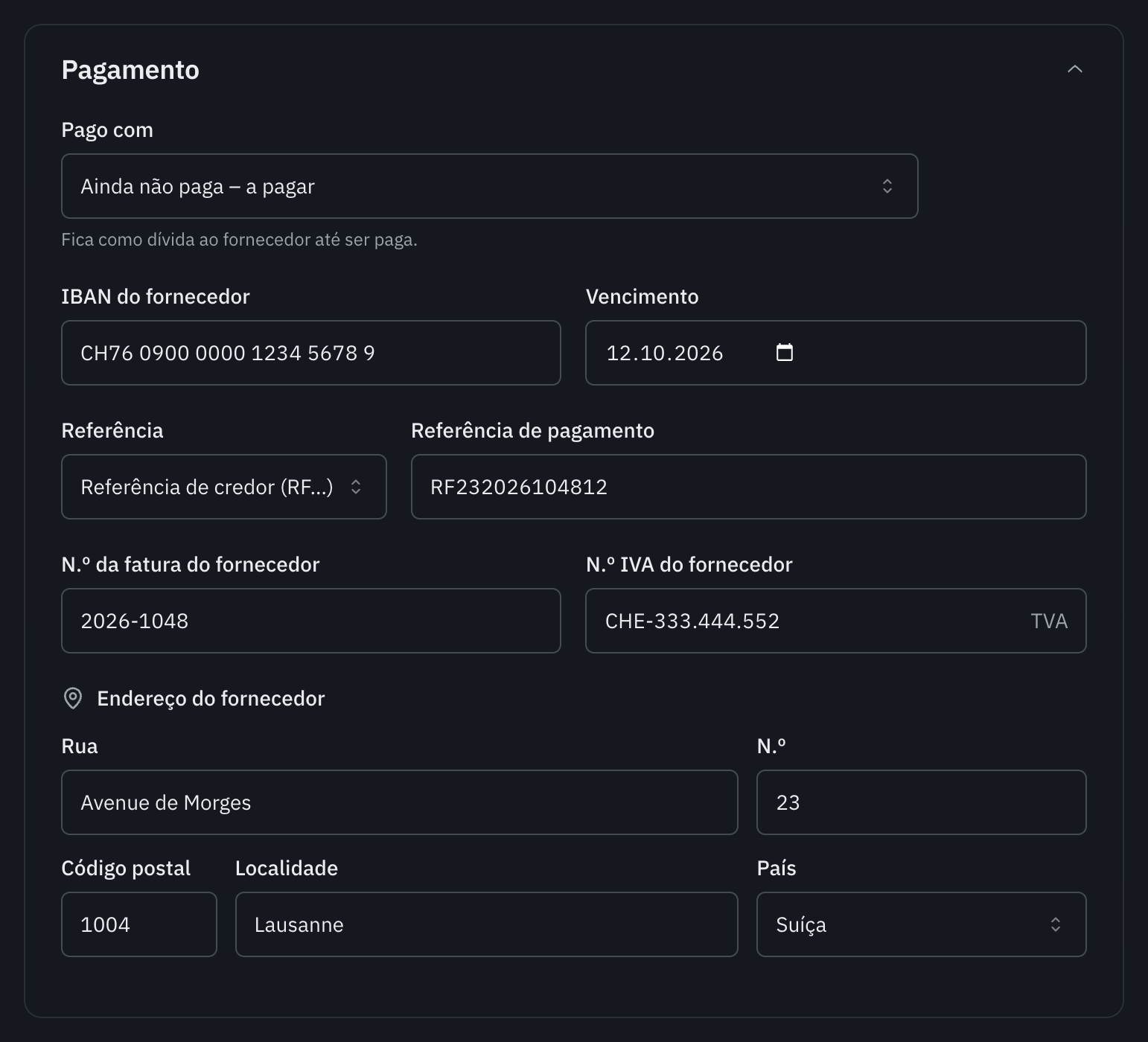Viewport: 1148px width, 1042px height.
Task: Click the 'Fica como dívida ao fornecedor' hint text
Action: pos(239,240)
